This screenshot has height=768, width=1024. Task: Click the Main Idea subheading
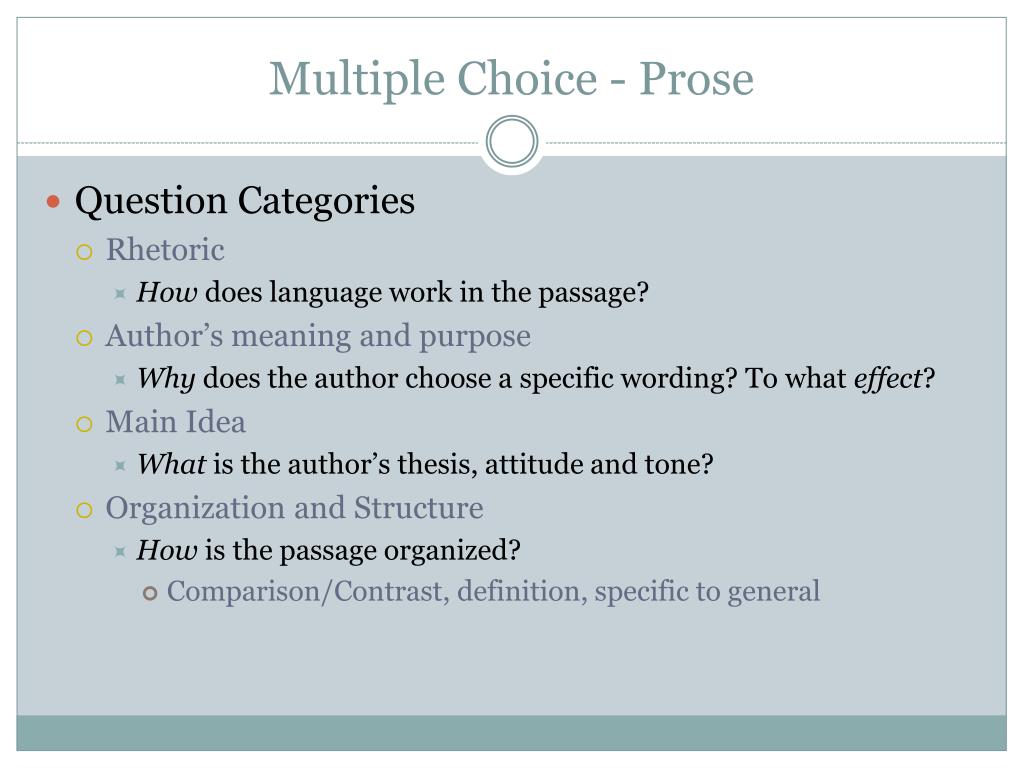coord(176,422)
